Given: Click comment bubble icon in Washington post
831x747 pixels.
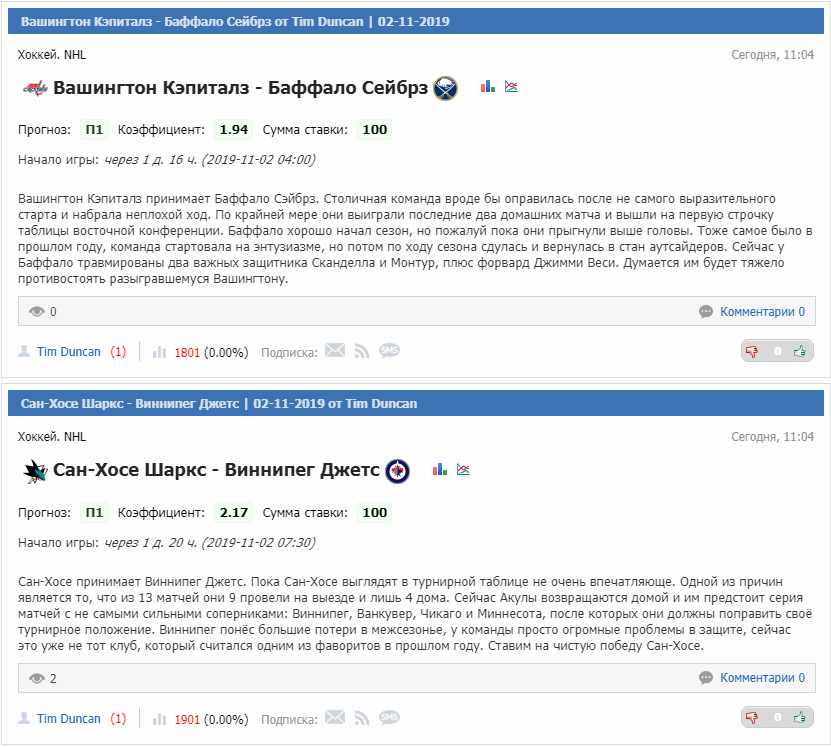Looking at the screenshot, I should (x=705, y=312).
